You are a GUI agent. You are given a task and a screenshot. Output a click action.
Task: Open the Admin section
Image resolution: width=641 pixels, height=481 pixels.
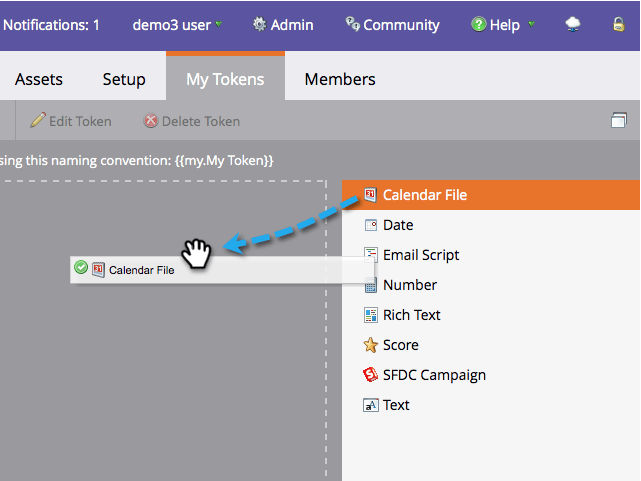coord(283,25)
